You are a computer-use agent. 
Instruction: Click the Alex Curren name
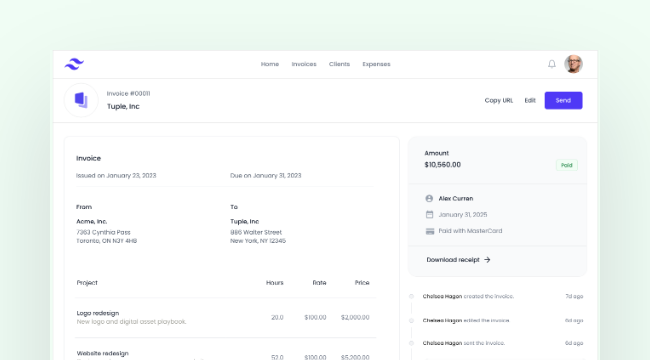(456, 199)
